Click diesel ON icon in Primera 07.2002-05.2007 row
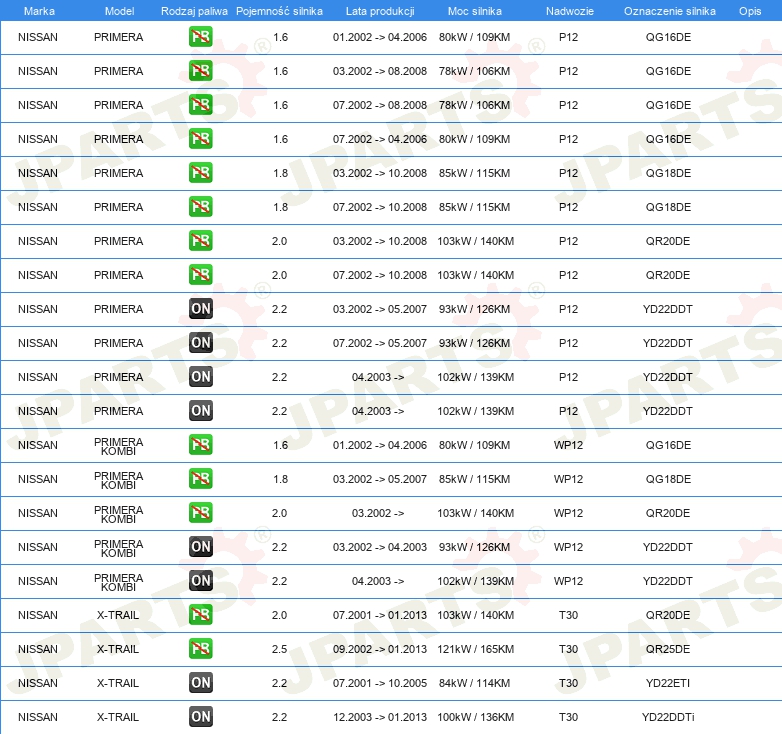The height and width of the screenshot is (734, 782). pos(200,343)
